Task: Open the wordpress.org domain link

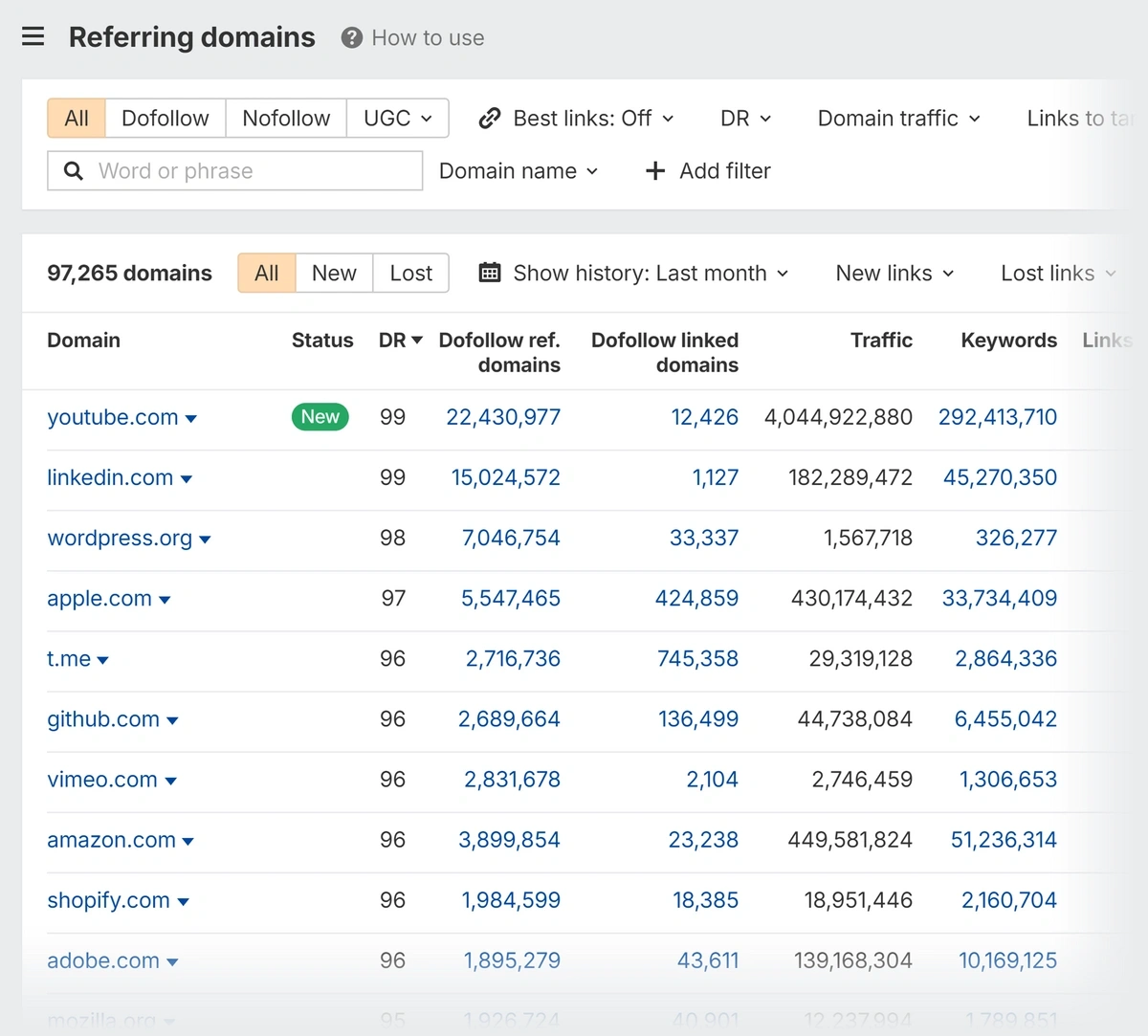Action: click(120, 538)
